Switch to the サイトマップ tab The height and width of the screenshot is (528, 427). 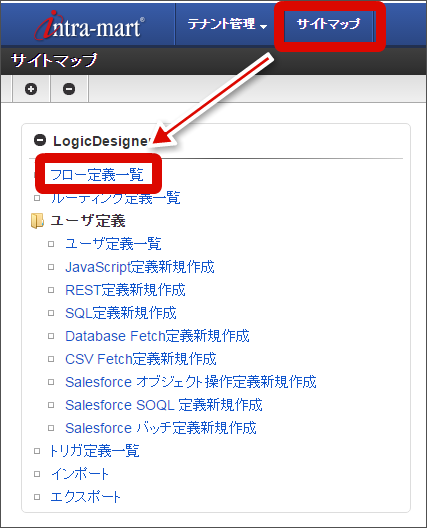pos(328,24)
